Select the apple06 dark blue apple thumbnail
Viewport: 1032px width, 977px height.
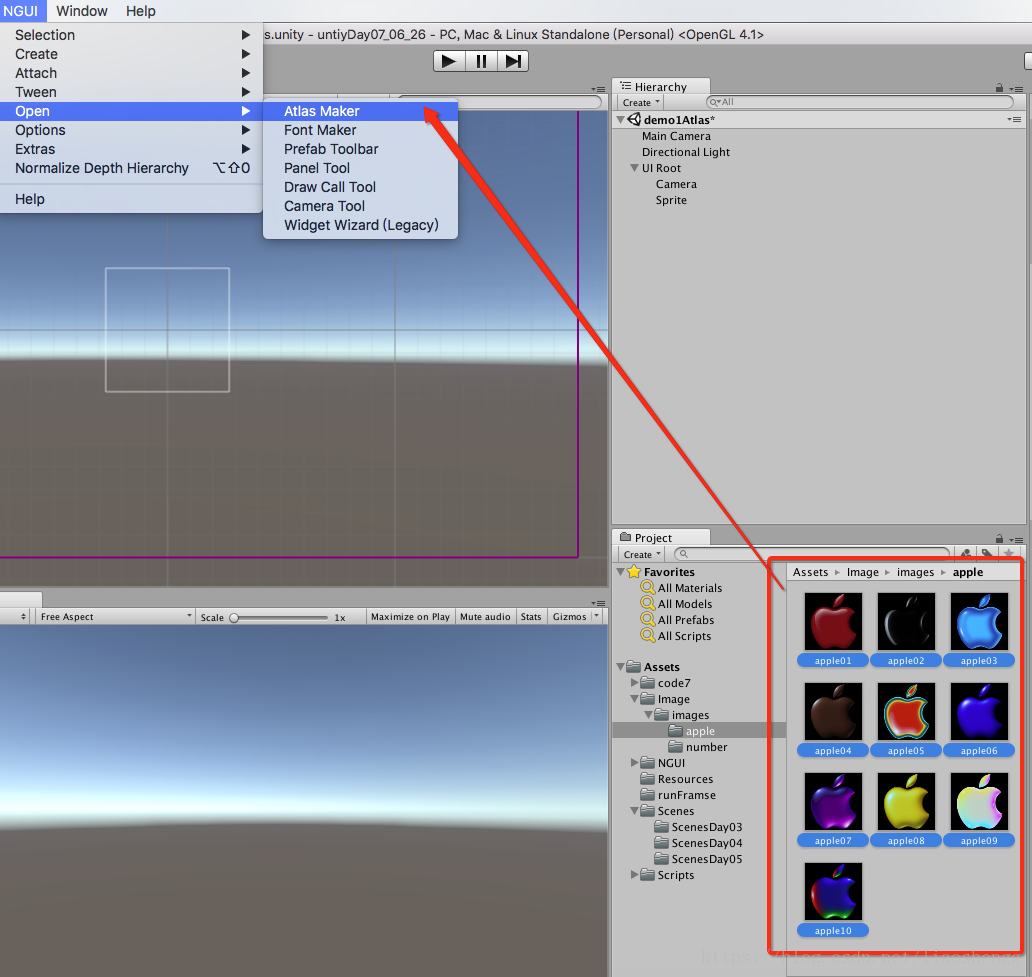click(979, 712)
